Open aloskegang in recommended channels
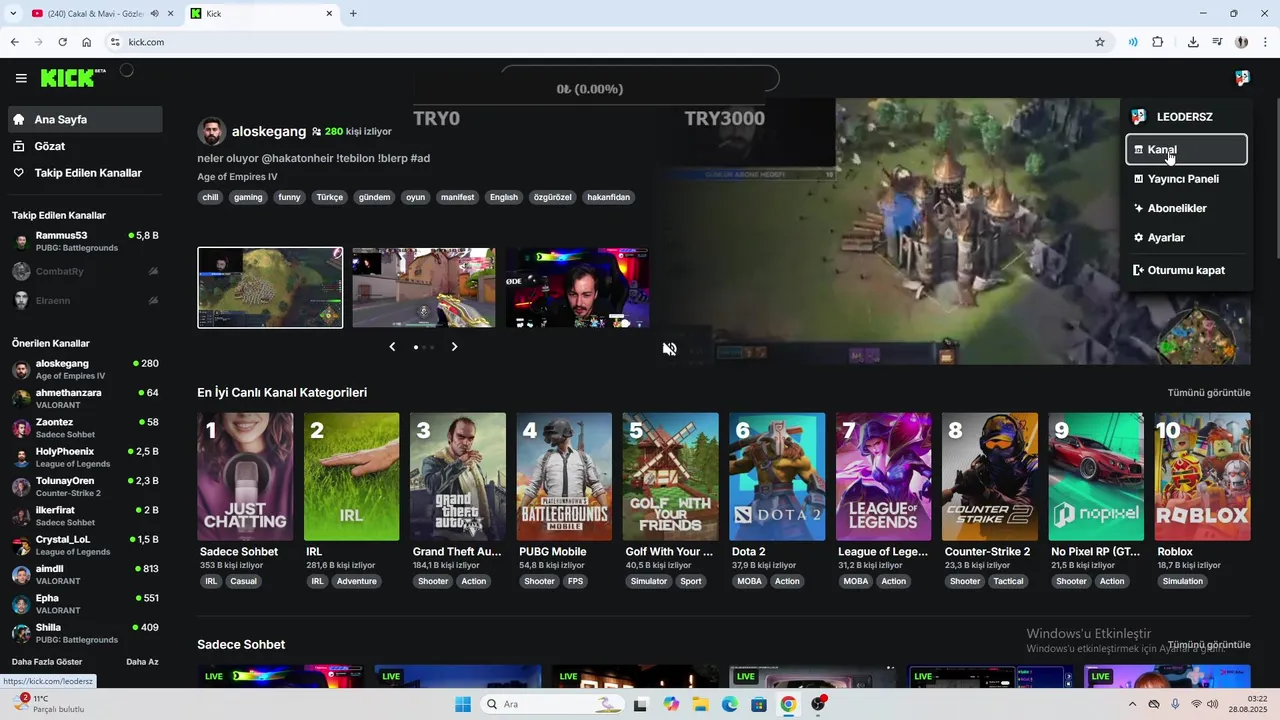1280x720 pixels. (x=85, y=369)
